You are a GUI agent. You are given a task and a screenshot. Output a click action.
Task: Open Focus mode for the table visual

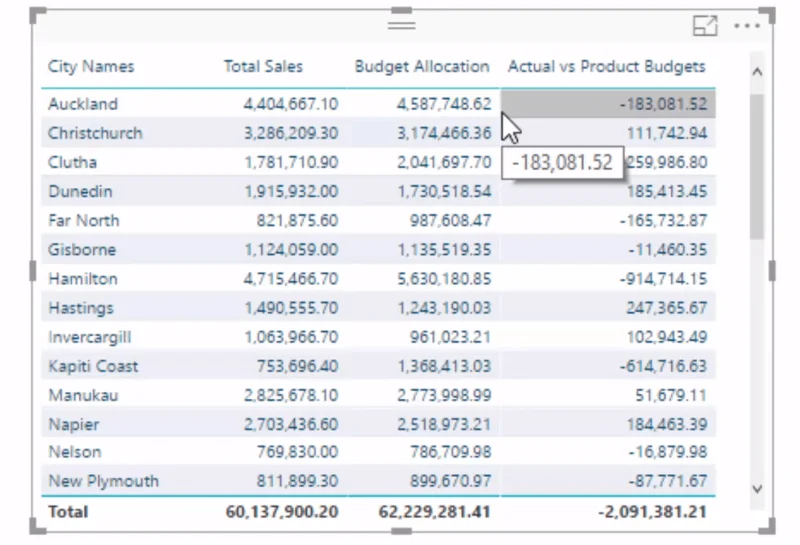point(705,25)
